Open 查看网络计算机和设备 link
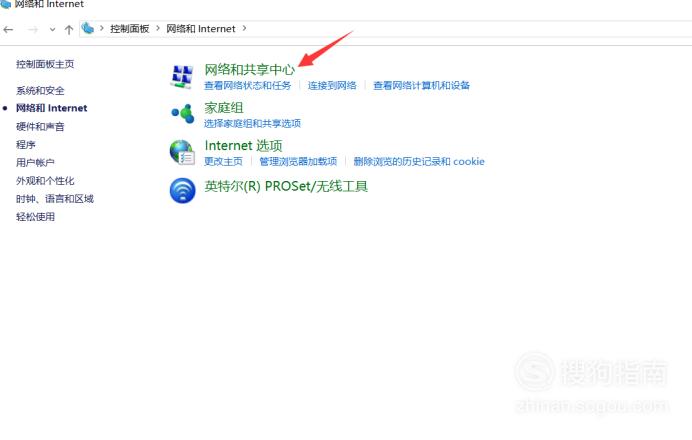This screenshot has height=440, width=692. coord(421,85)
